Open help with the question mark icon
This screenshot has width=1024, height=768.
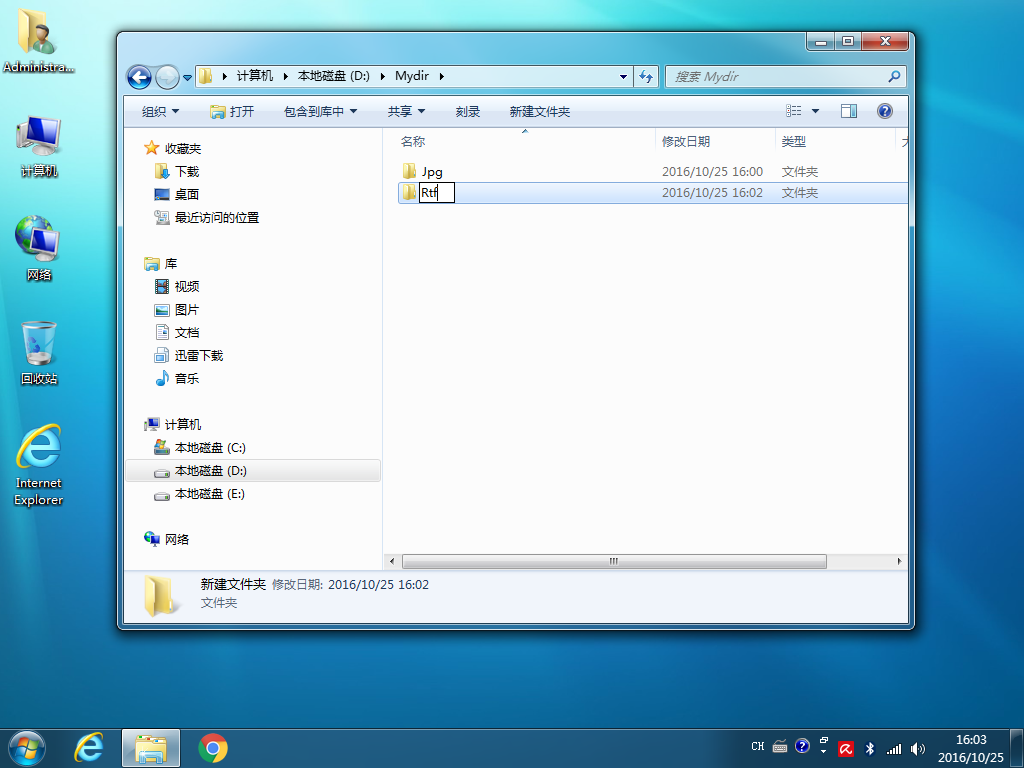pos(885,111)
